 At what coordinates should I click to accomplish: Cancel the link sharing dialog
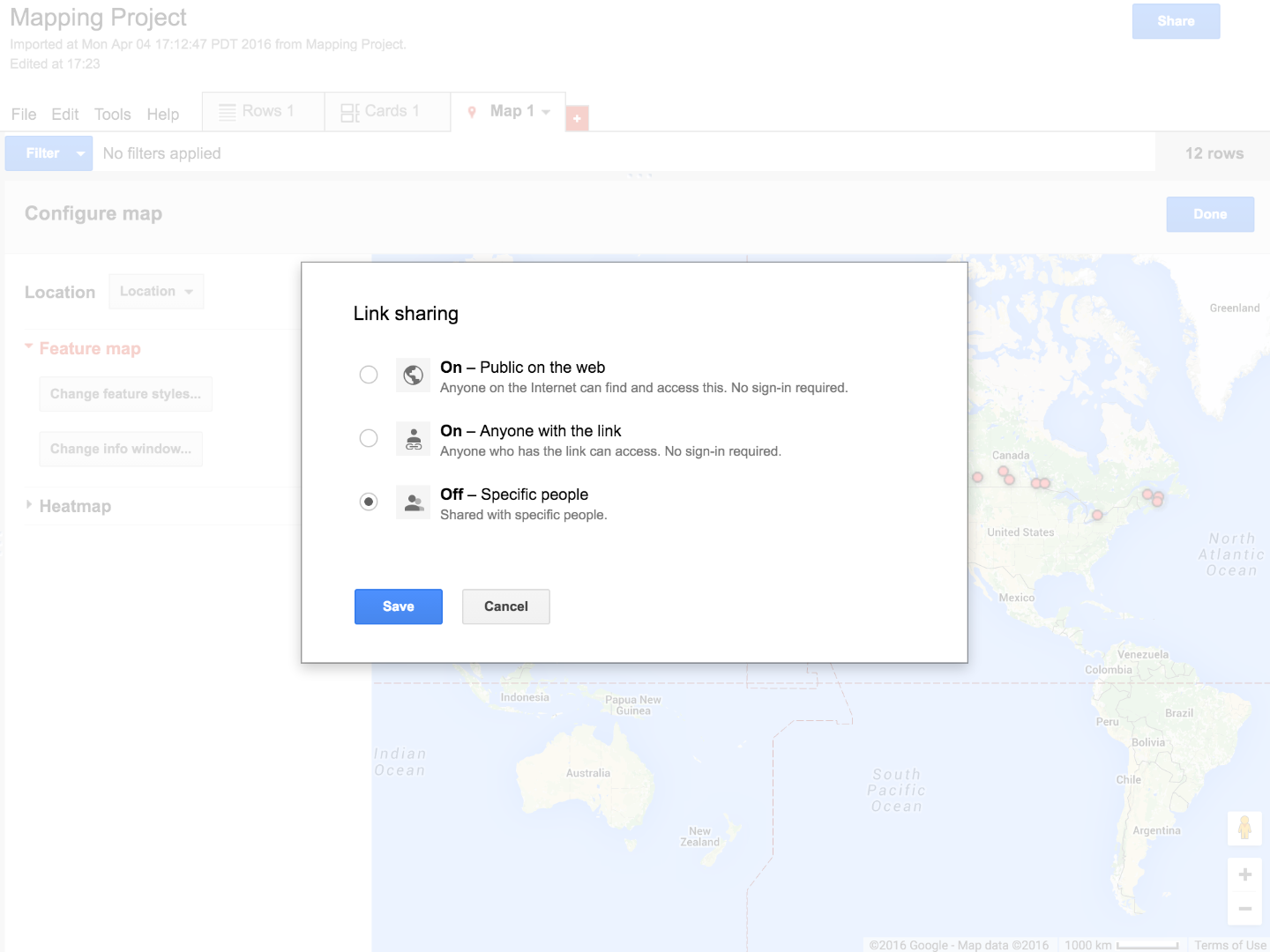505,606
